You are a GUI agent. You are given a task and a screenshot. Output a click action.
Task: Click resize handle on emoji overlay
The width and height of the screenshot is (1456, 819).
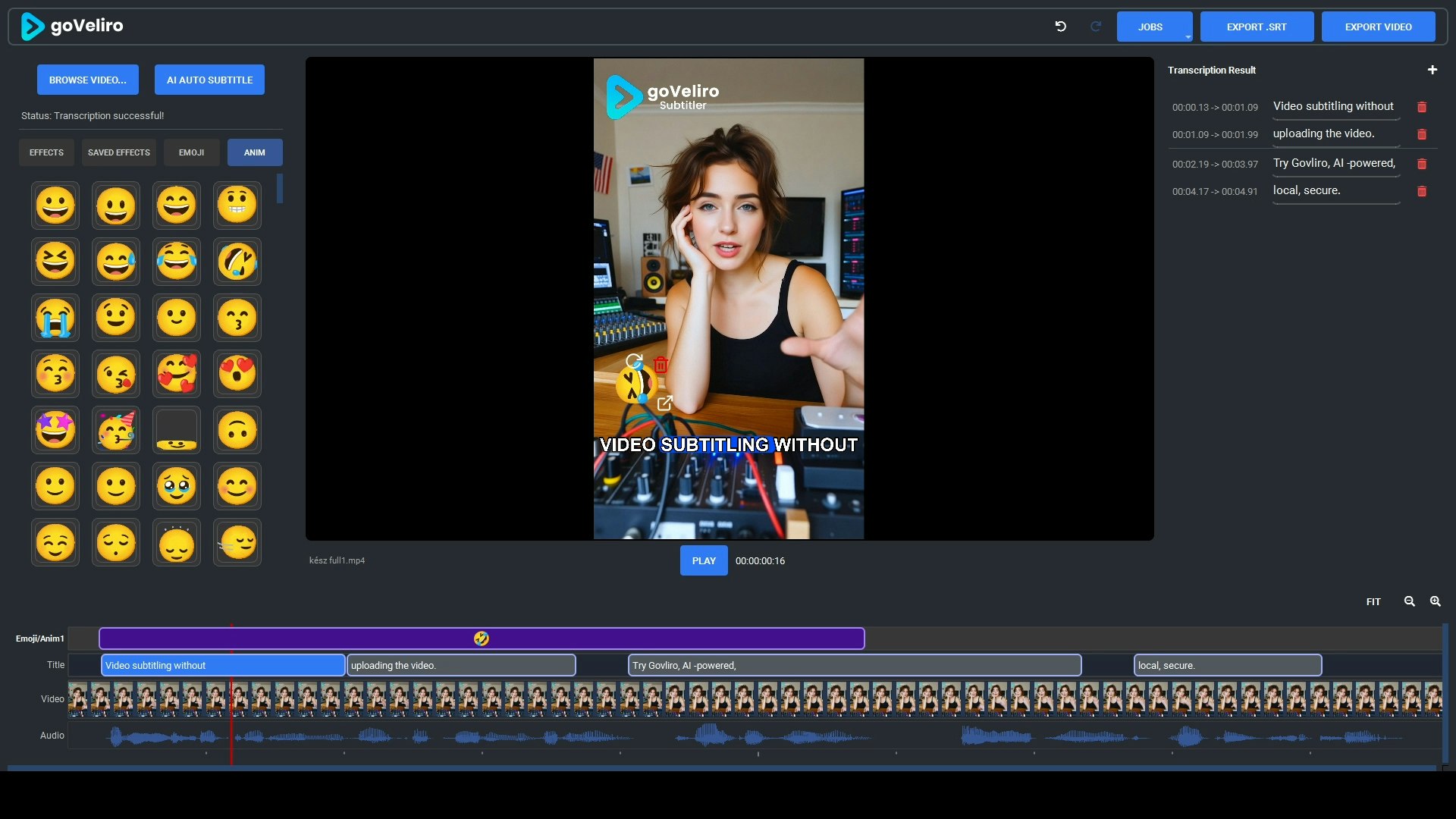[665, 403]
